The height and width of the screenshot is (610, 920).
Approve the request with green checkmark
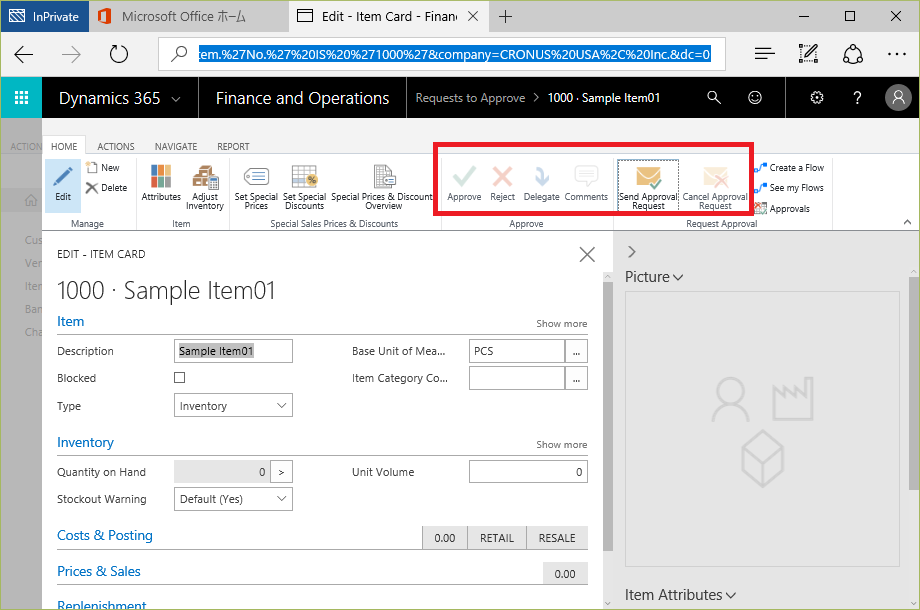(464, 184)
